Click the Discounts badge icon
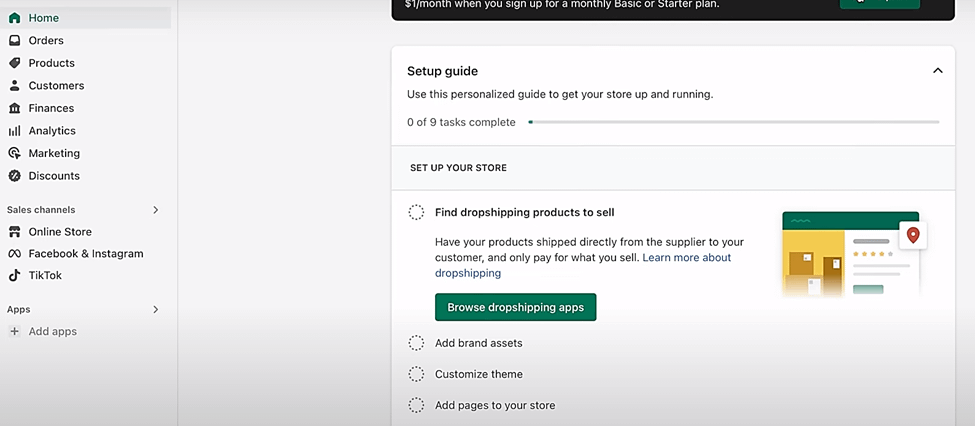 15,176
